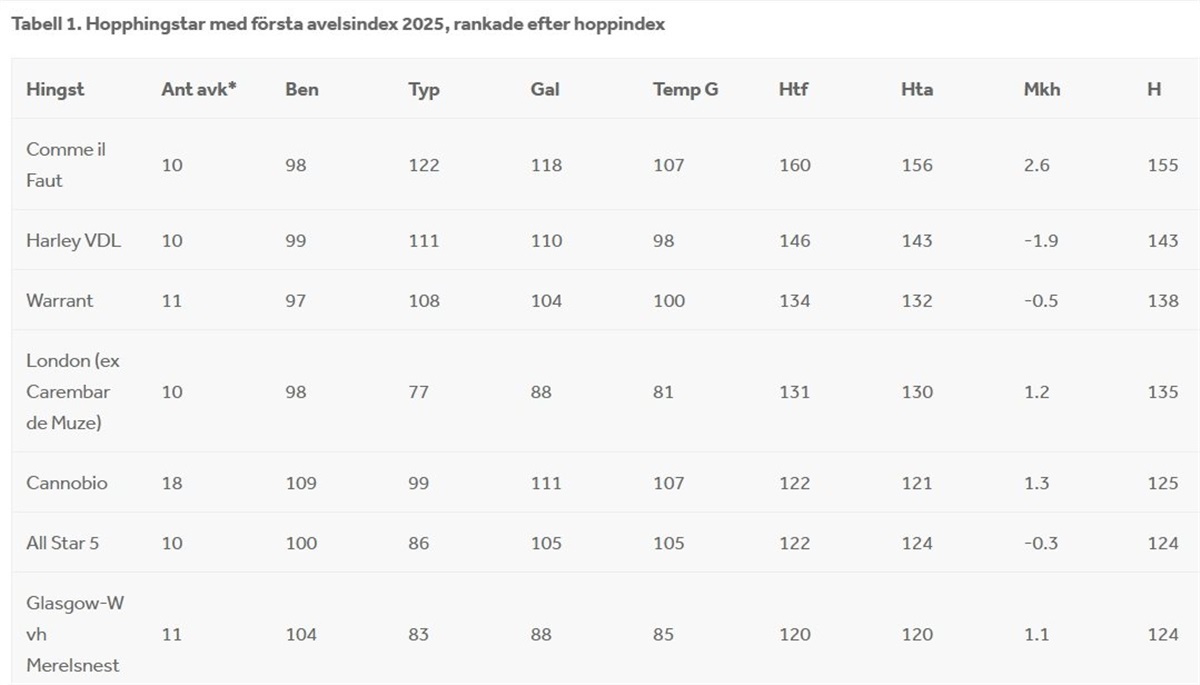Click the Tabell 1 table title

[x=338, y=24]
